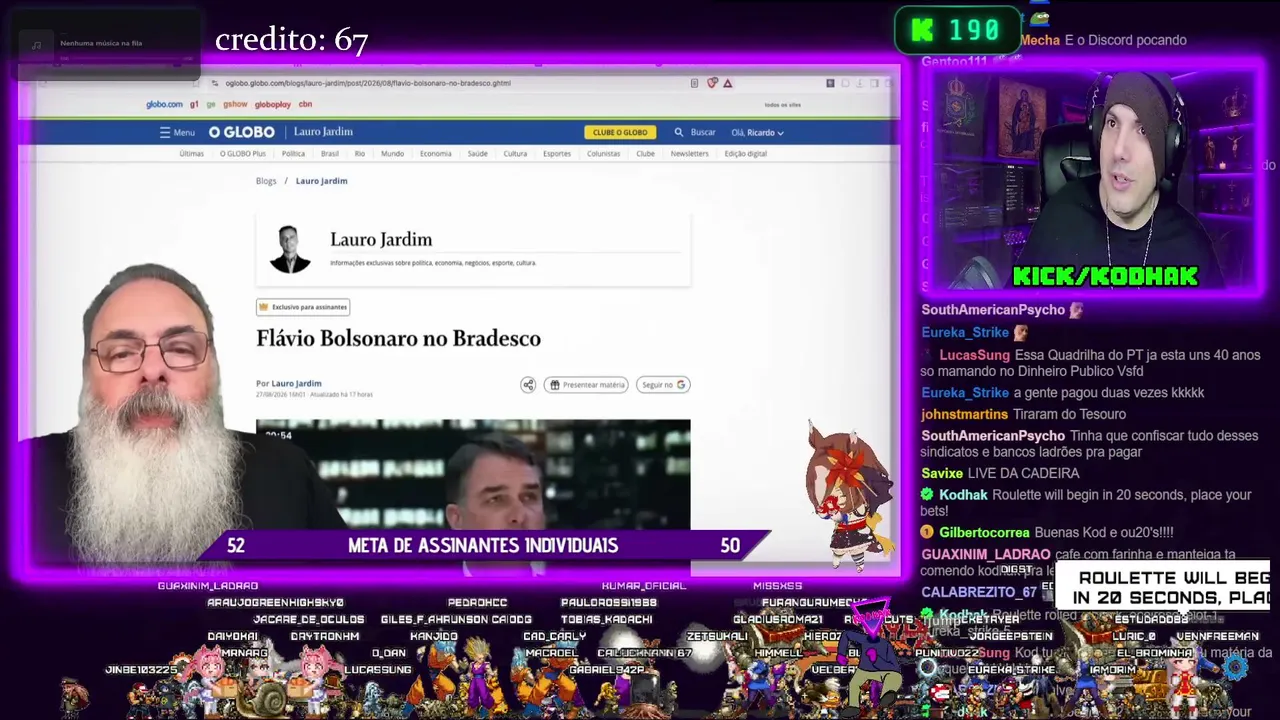Open the Clube section in the nav bar

coord(646,154)
